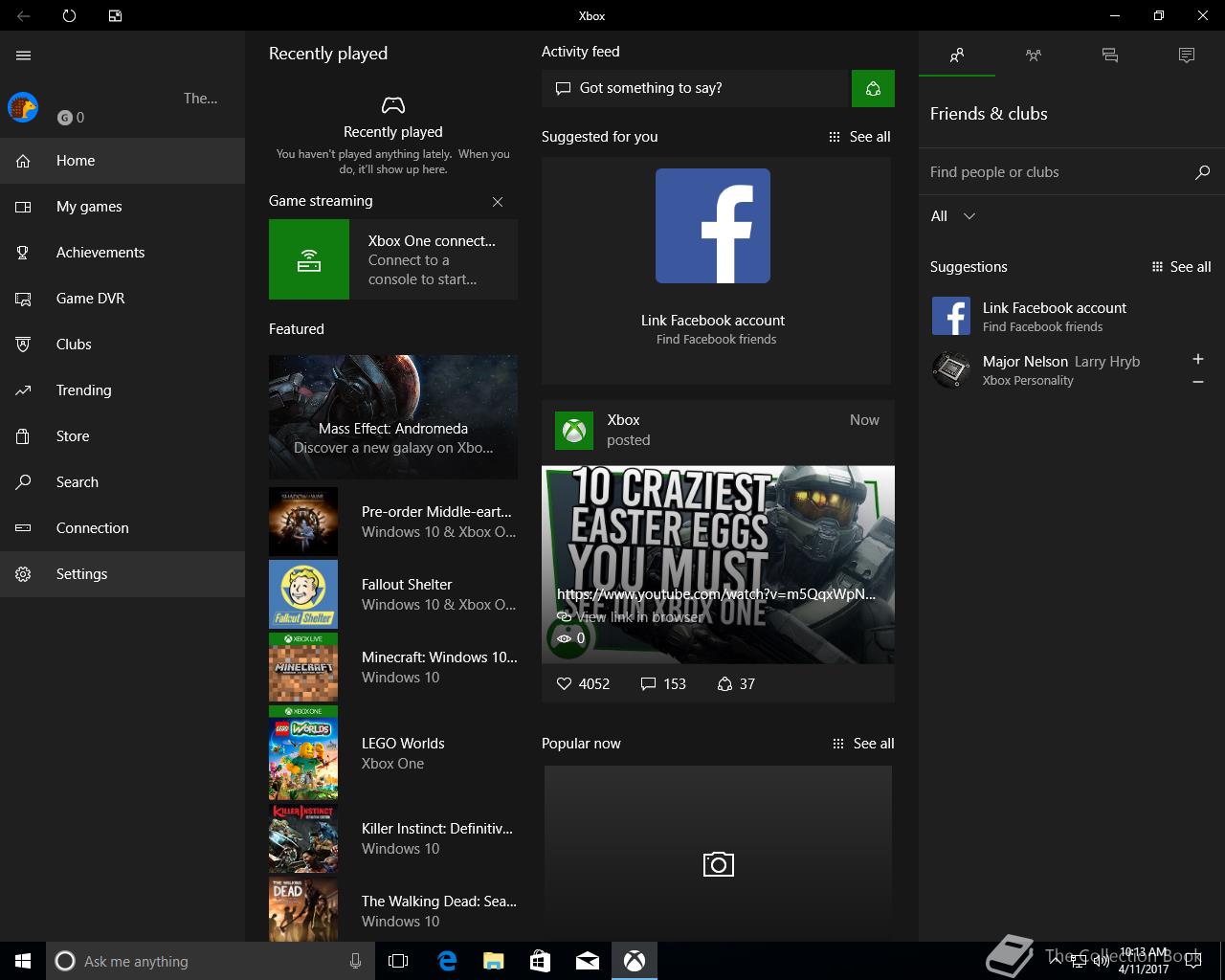Click View link in browser
Screen dimensions: 1225x980
coord(631,617)
